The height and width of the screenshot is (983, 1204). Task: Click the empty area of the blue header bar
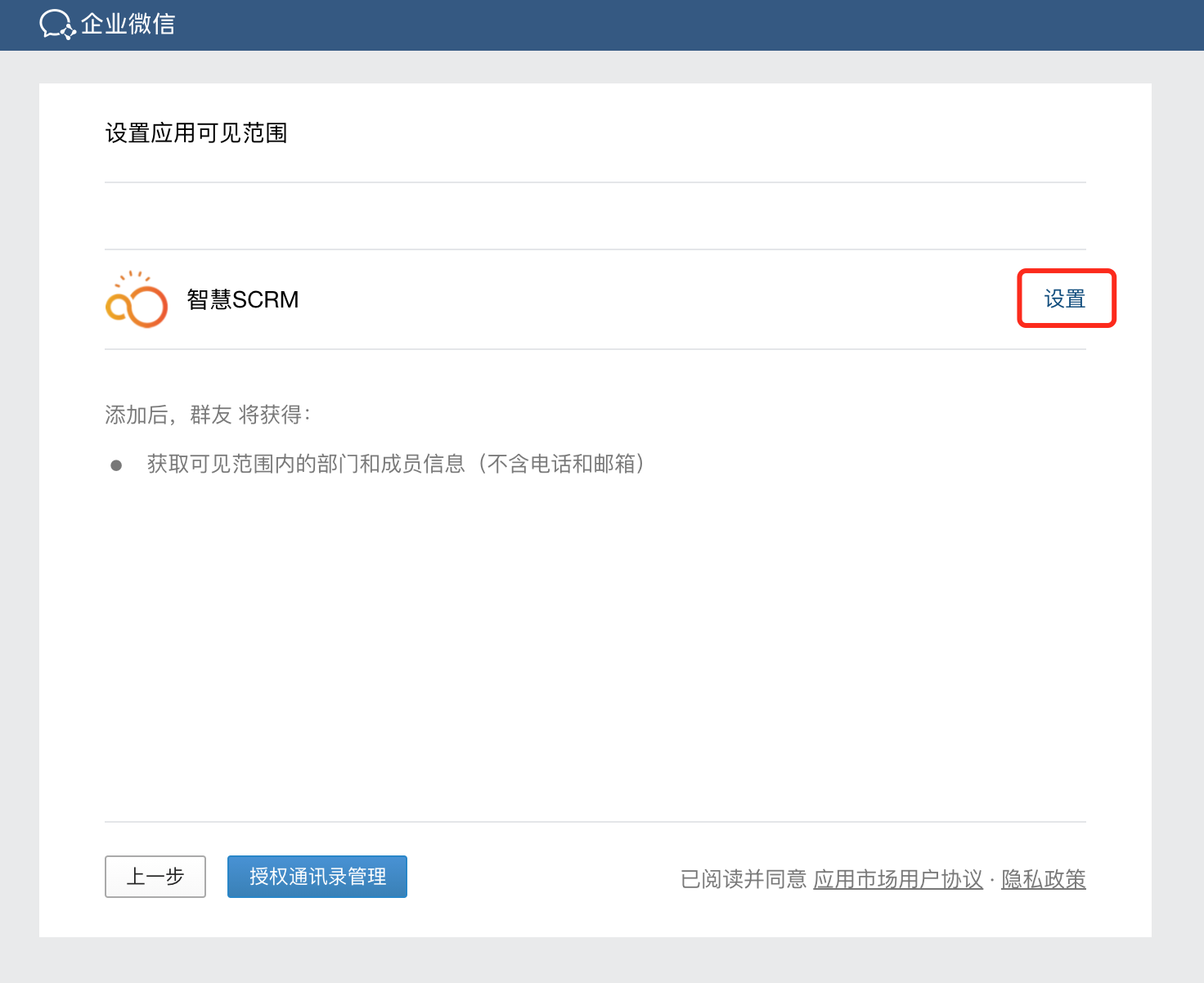[x=654, y=25]
